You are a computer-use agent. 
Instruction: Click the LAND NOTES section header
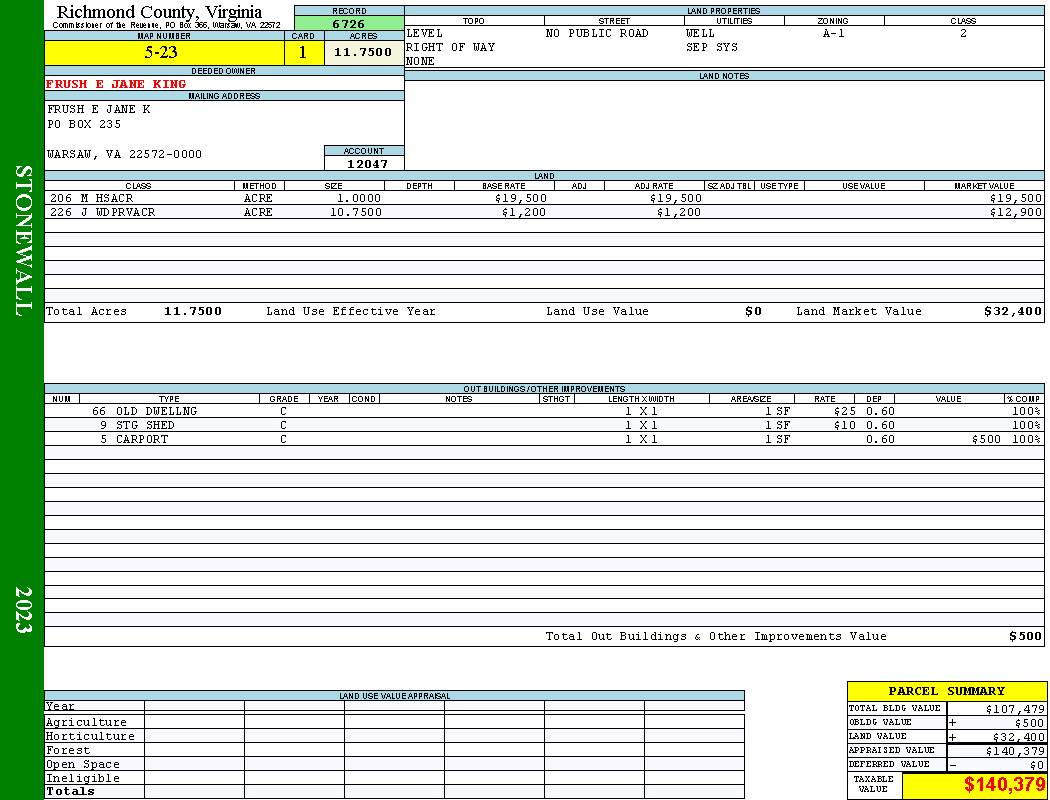coord(724,76)
